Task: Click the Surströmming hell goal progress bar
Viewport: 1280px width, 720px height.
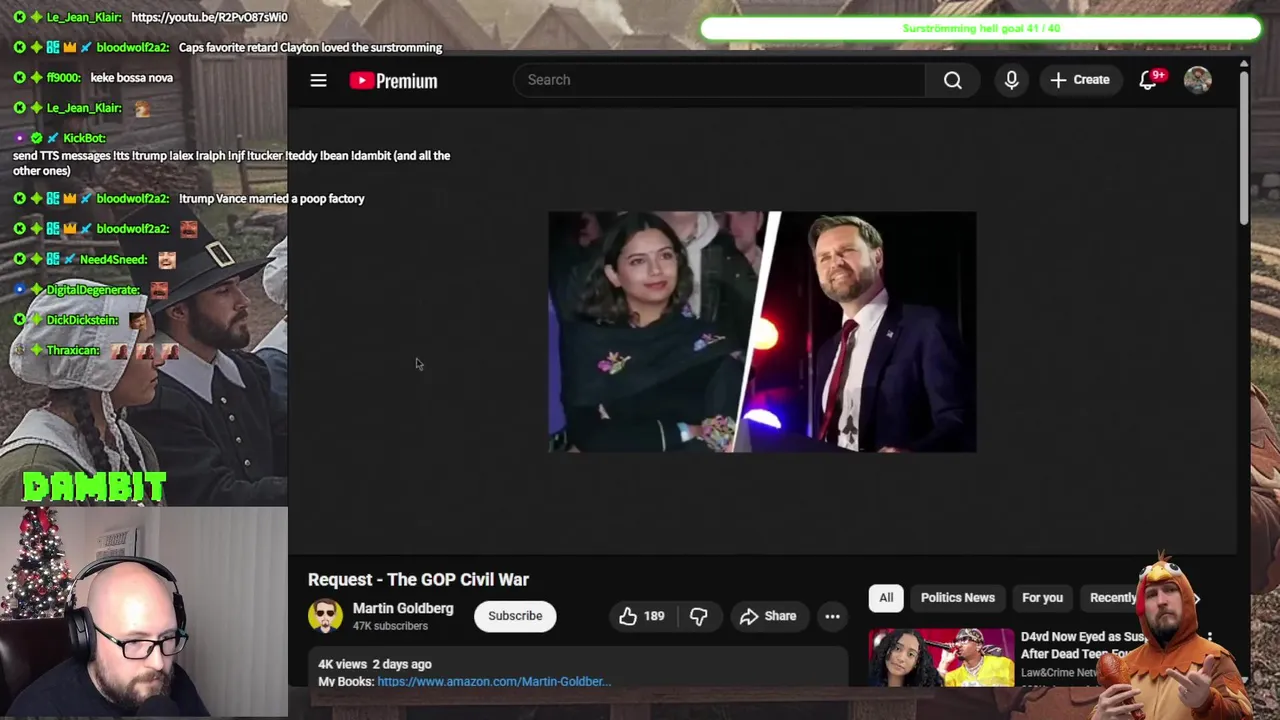Action: [x=981, y=28]
